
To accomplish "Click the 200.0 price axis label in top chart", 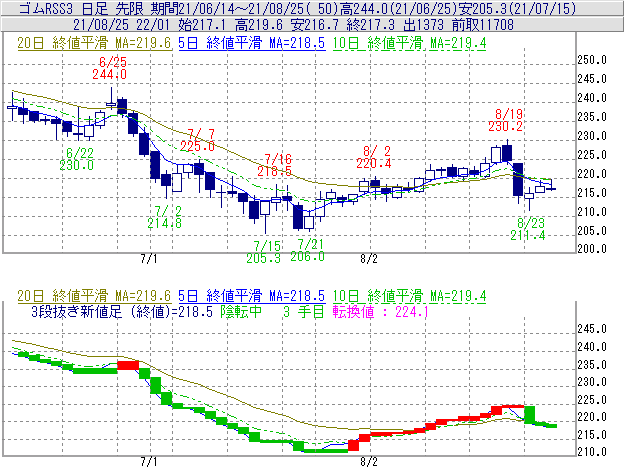I will (x=592, y=249).
